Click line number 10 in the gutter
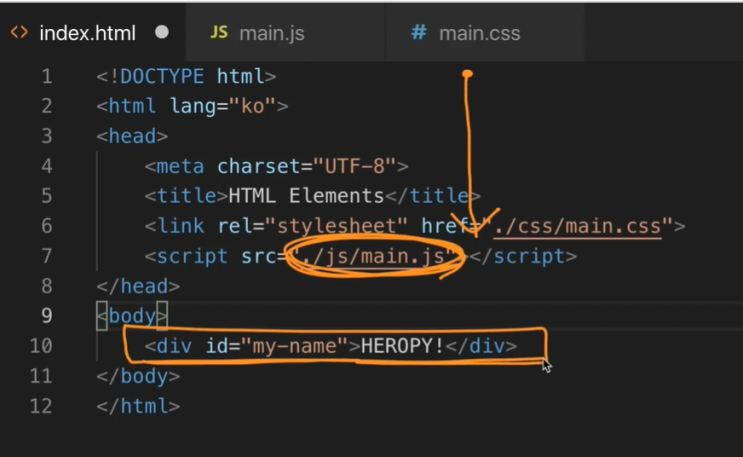743x457 pixels. click(41, 346)
